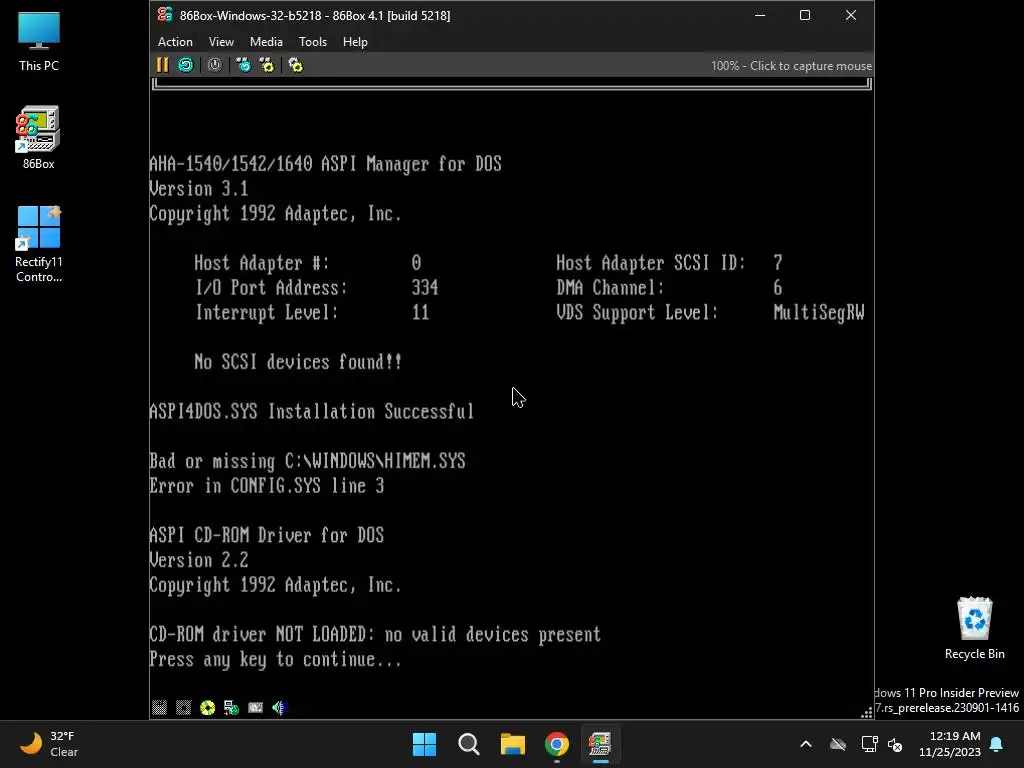Click the CD-ROM disc status icon
This screenshot has width=1024, height=768.
[x=207, y=707]
